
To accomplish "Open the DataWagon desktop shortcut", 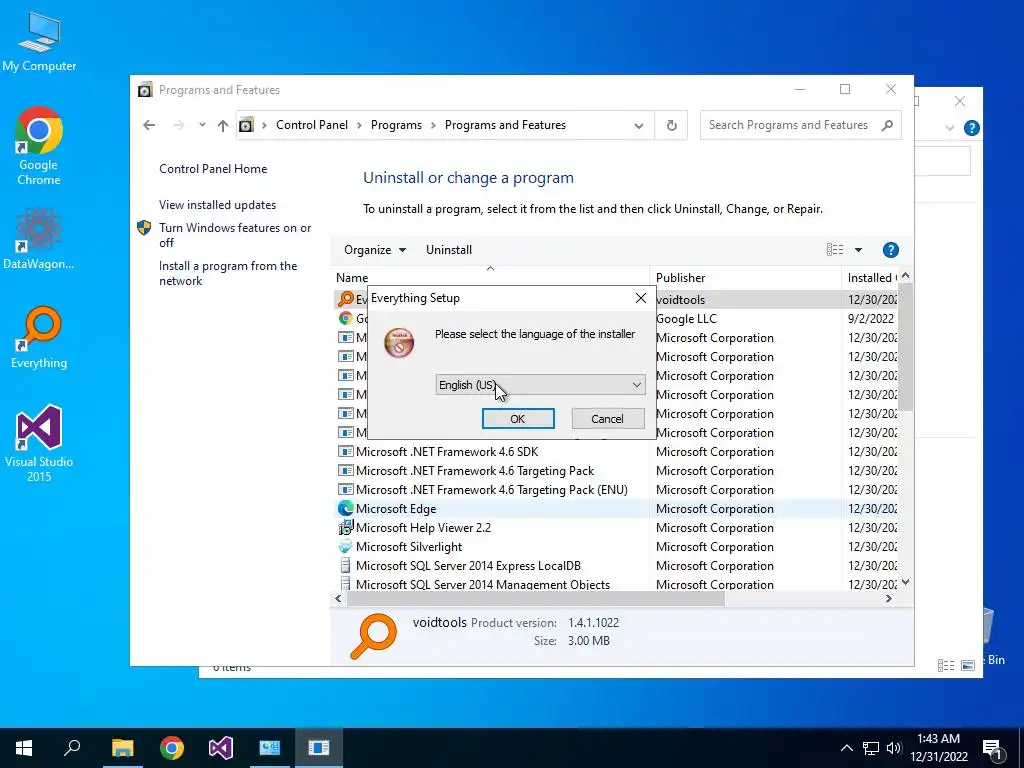I will pos(39,238).
